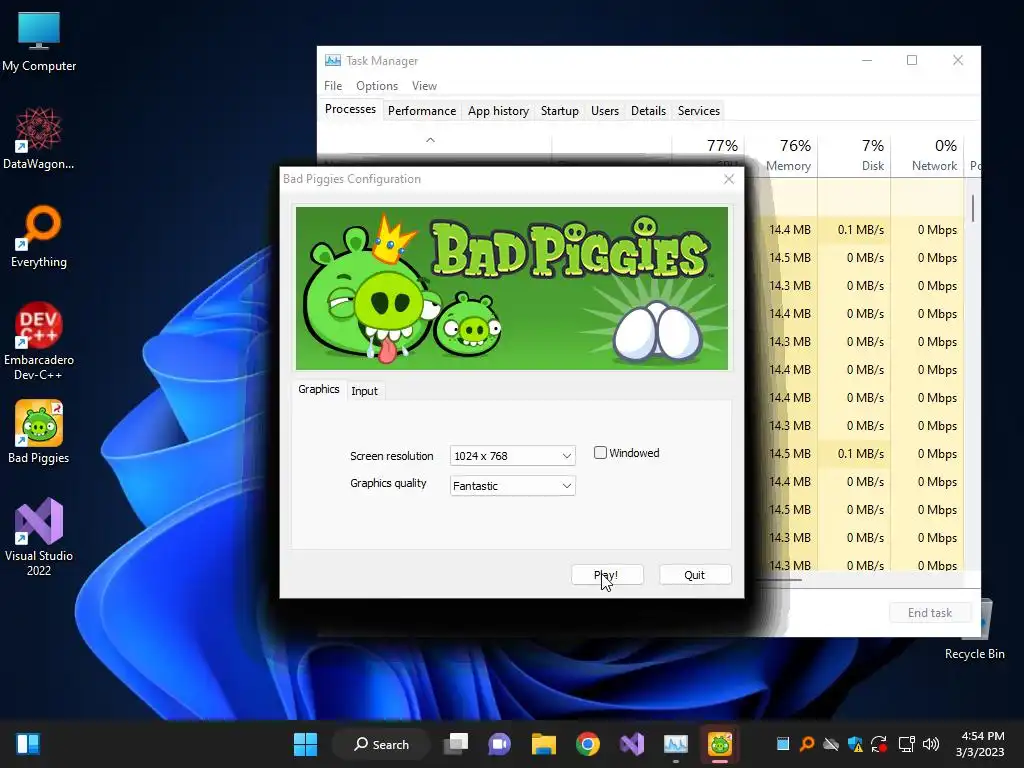Click the Play! button
This screenshot has width=1024, height=768.
[607, 575]
